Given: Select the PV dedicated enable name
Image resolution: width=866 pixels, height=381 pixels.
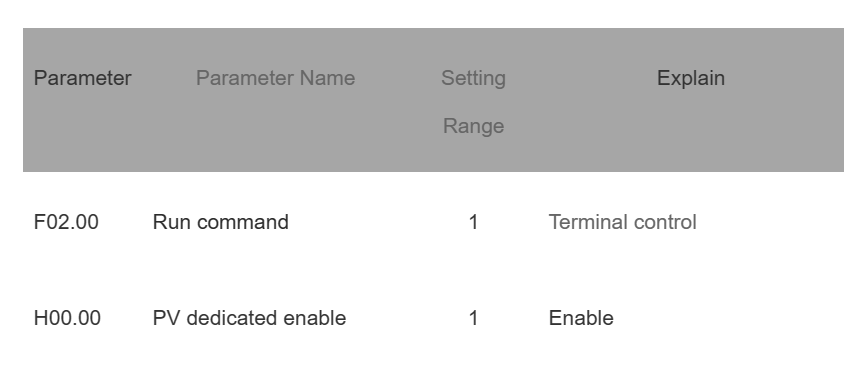Looking at the screenshot, I should [x=249, y=318].
